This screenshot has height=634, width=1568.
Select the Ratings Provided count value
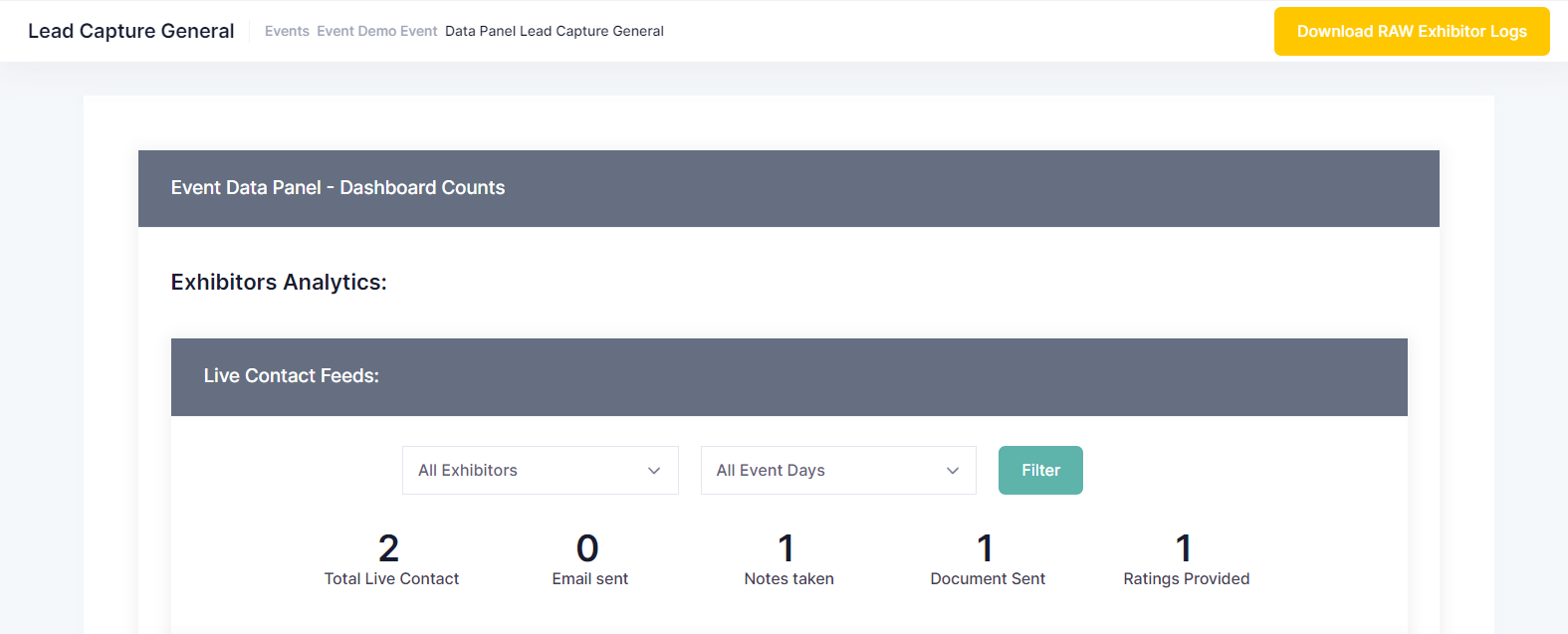[1184, 548]
